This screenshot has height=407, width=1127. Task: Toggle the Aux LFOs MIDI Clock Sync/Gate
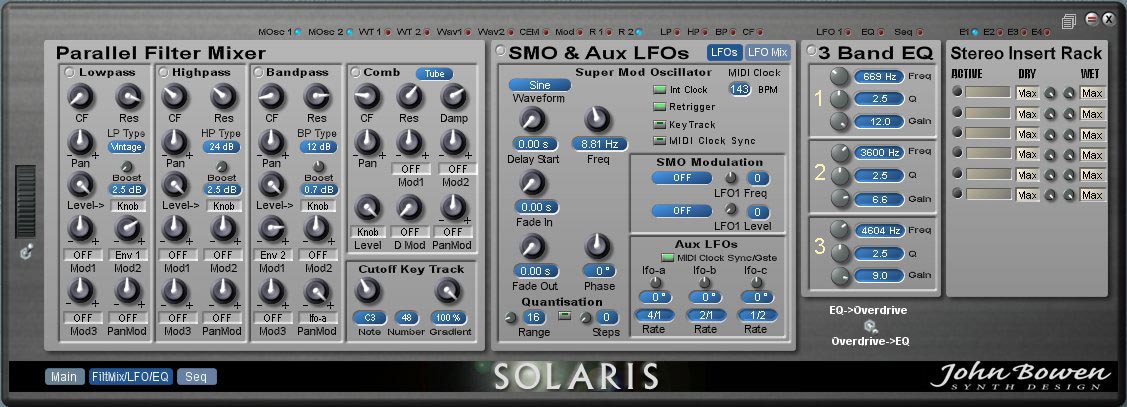pos(666,257)
